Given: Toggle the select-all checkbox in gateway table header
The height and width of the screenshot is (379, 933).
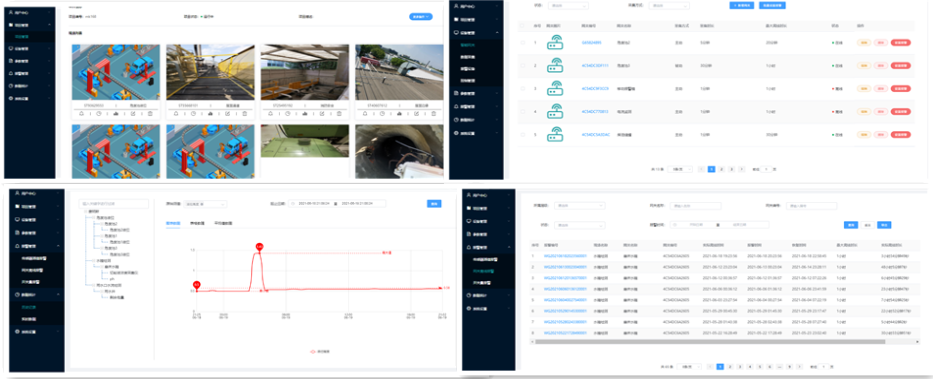Looking at the screenshot, I should (x=522, y=26).
